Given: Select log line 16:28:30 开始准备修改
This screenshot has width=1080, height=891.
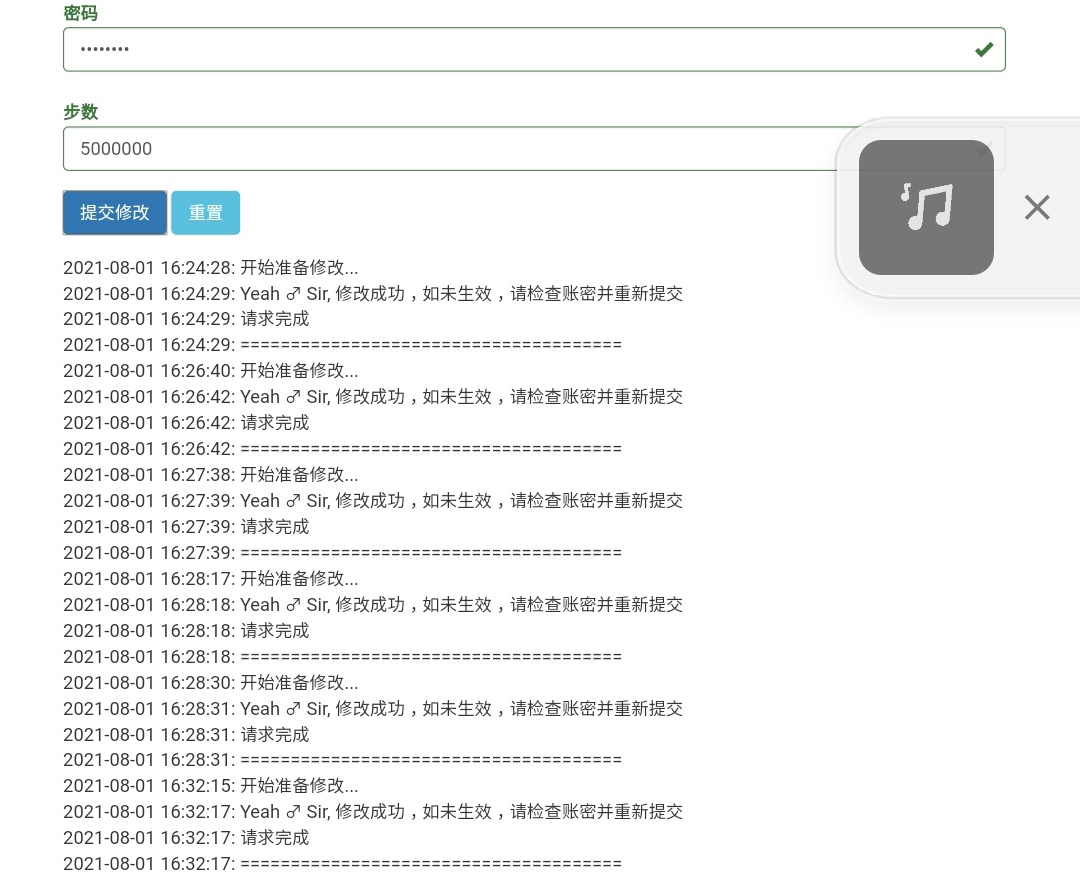Looking at the screenshot, I should [x=211, y=682].
